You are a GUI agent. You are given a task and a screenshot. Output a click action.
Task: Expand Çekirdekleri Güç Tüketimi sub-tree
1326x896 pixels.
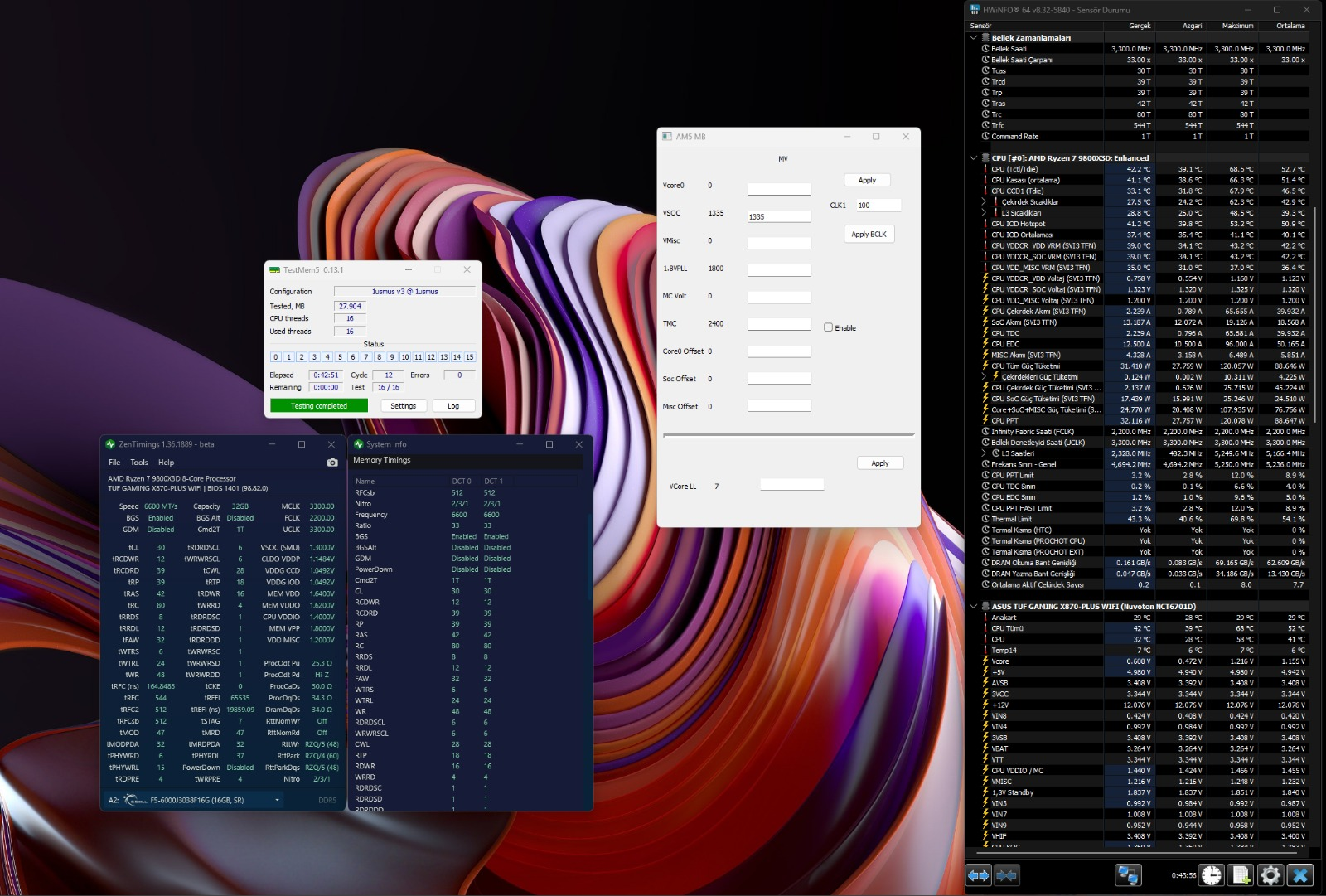[984, 376]
